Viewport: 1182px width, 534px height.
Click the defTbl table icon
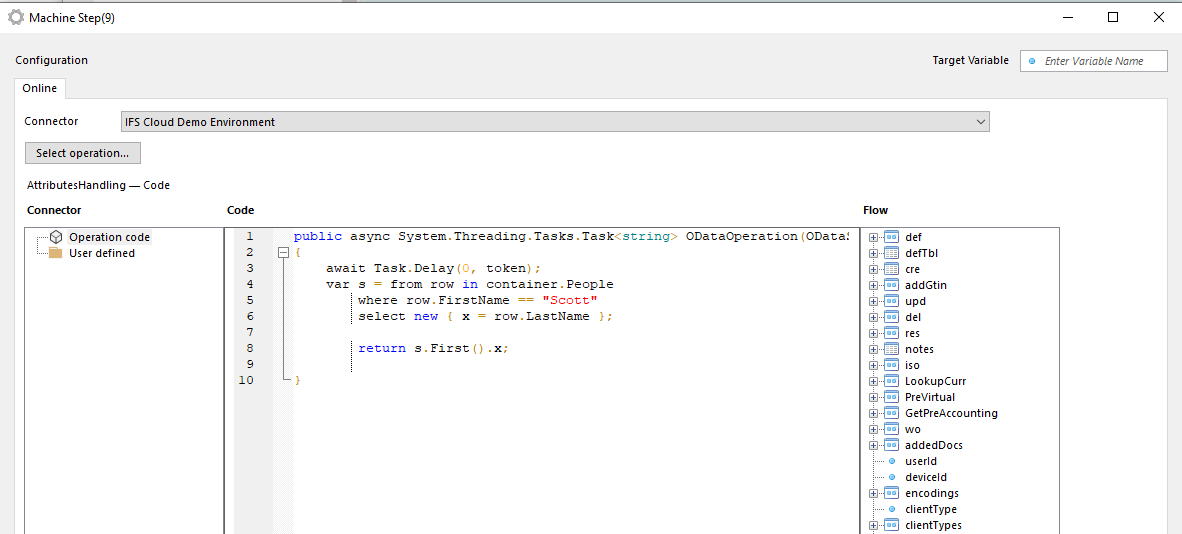892,253
